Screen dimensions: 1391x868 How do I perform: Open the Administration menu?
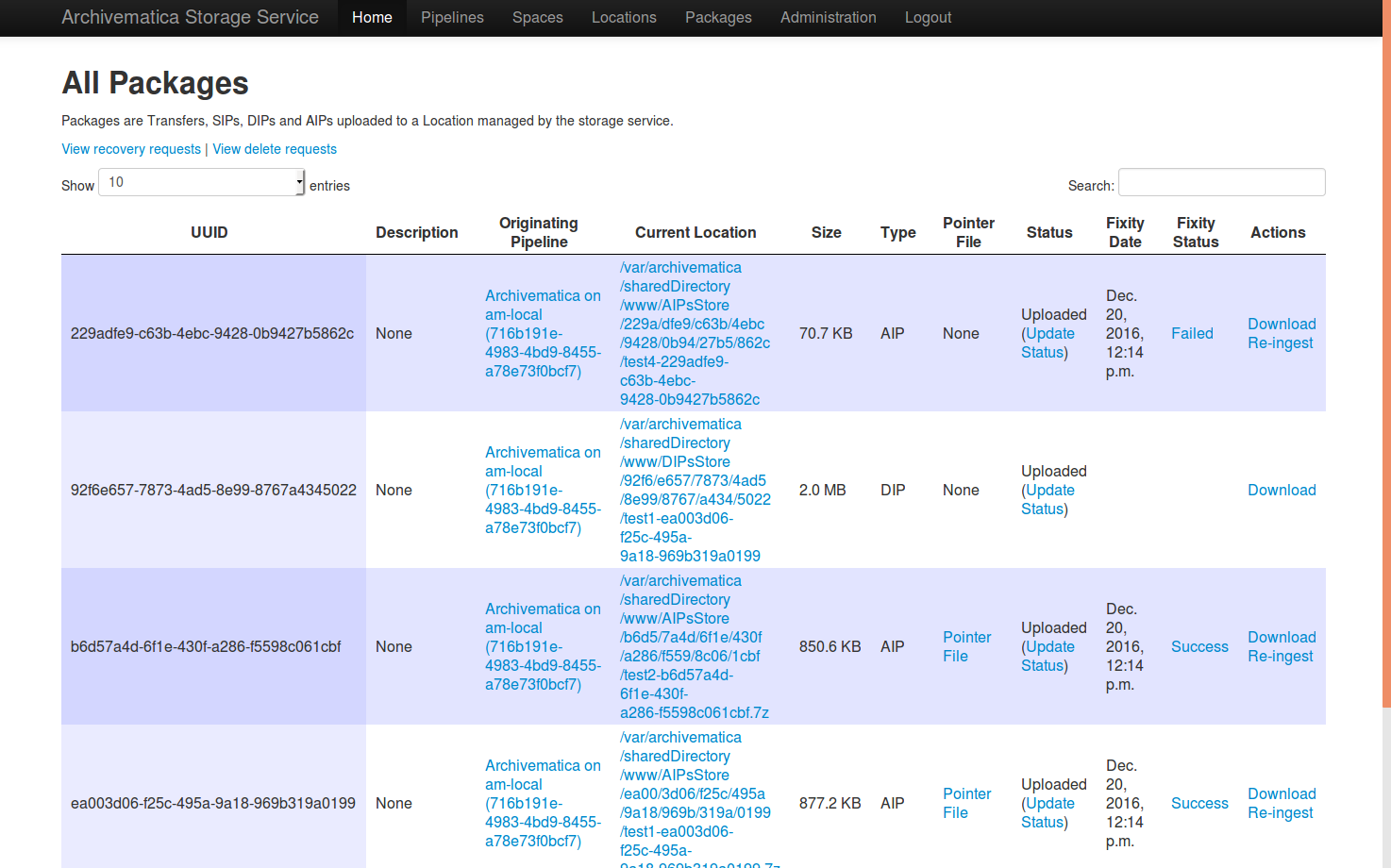(x=828, y=18)
